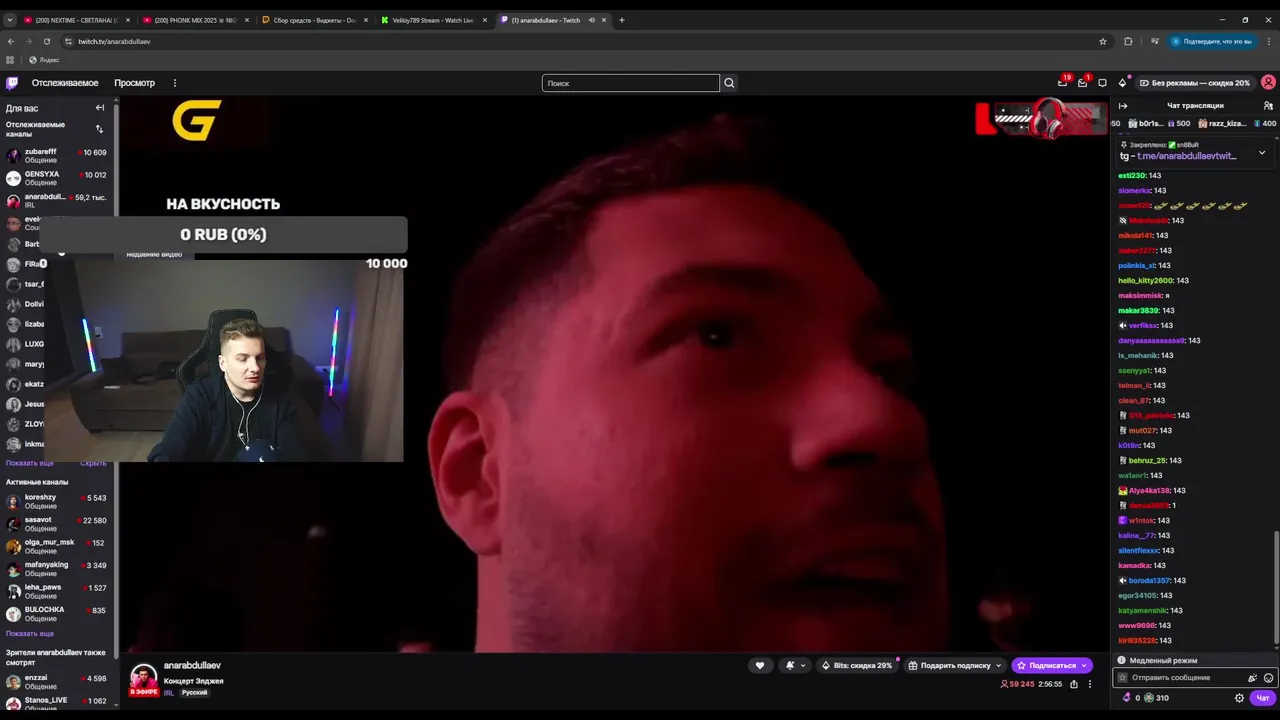Open Просмотр browse menu
The image size is (1280, 720).
[x=134, y=83]
